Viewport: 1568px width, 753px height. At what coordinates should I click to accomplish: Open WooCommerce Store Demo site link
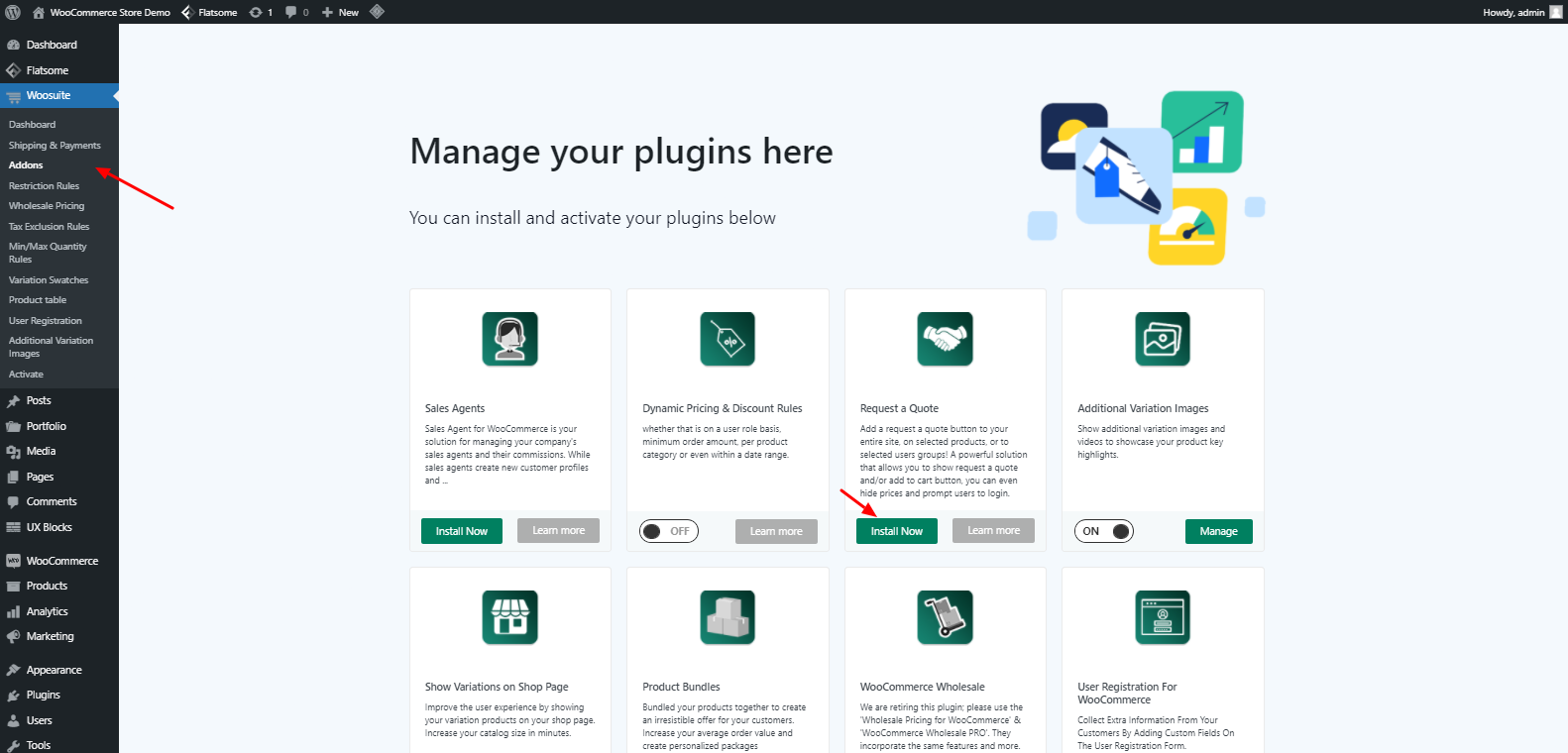coord(101,12)
